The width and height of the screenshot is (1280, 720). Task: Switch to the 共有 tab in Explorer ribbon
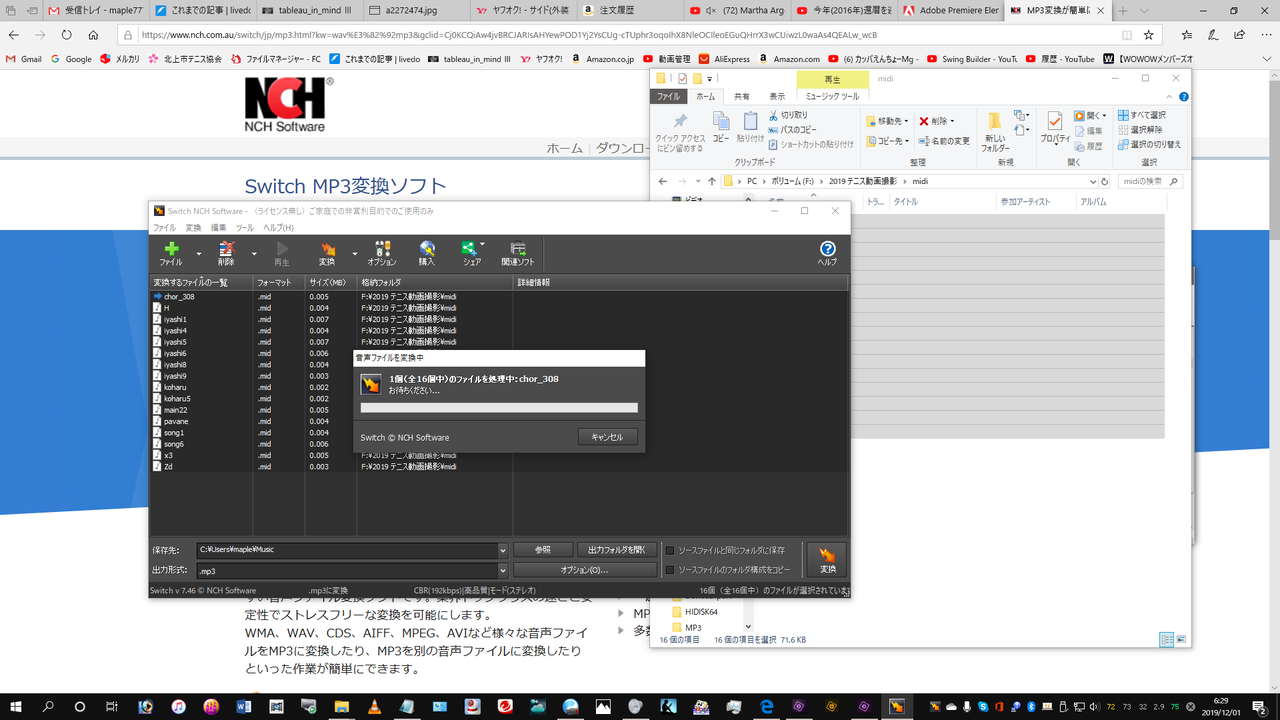(741, 97)
